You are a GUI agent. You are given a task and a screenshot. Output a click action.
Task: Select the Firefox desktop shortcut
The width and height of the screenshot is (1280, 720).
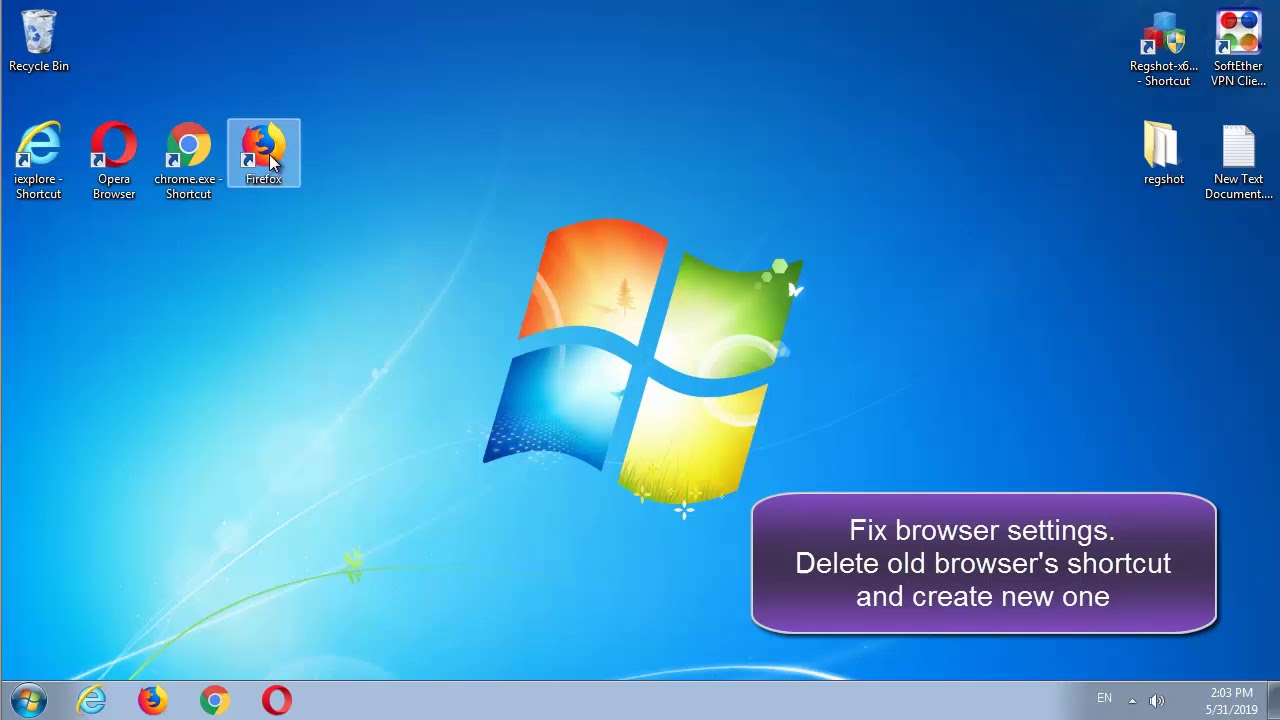pos(264,154)
